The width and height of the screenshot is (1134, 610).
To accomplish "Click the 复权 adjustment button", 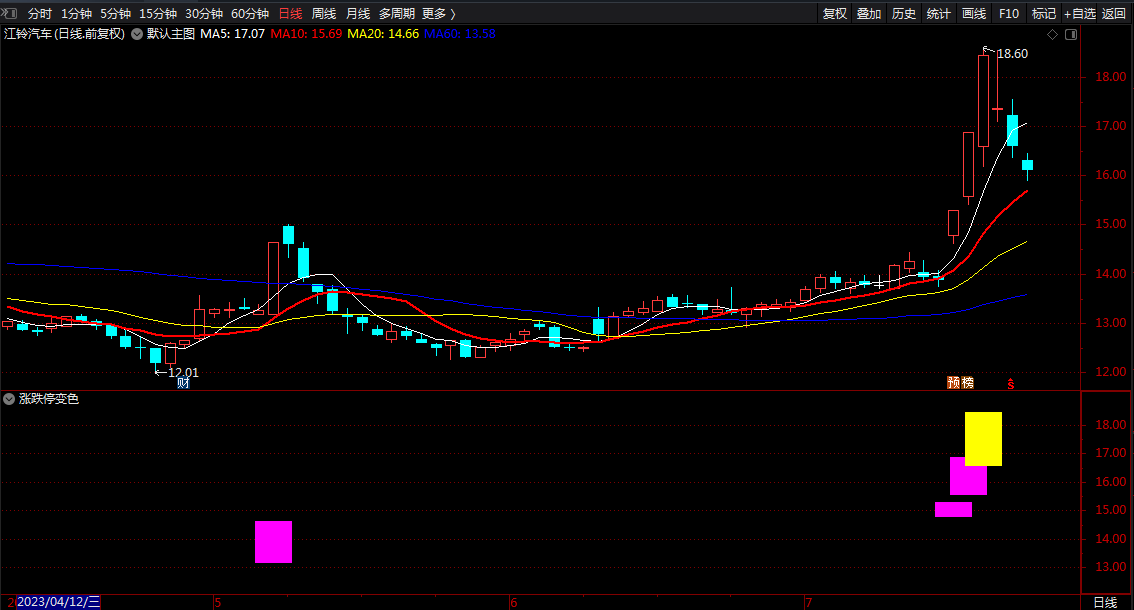I will pyautogui.click(x=835, y=14).
